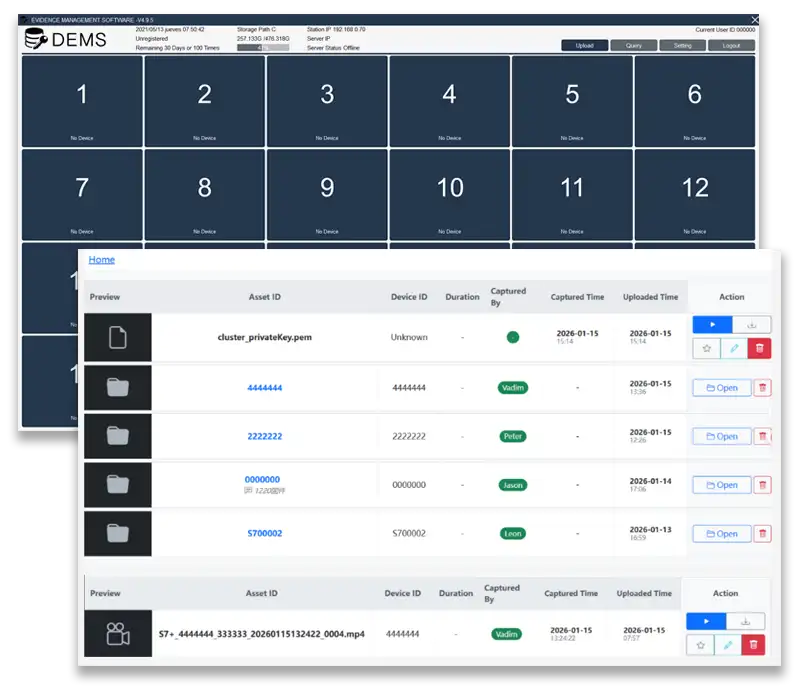Click the Upload button in DEMS window
Viewport: 800px width, 700px height.
click(x=584, y=45)
